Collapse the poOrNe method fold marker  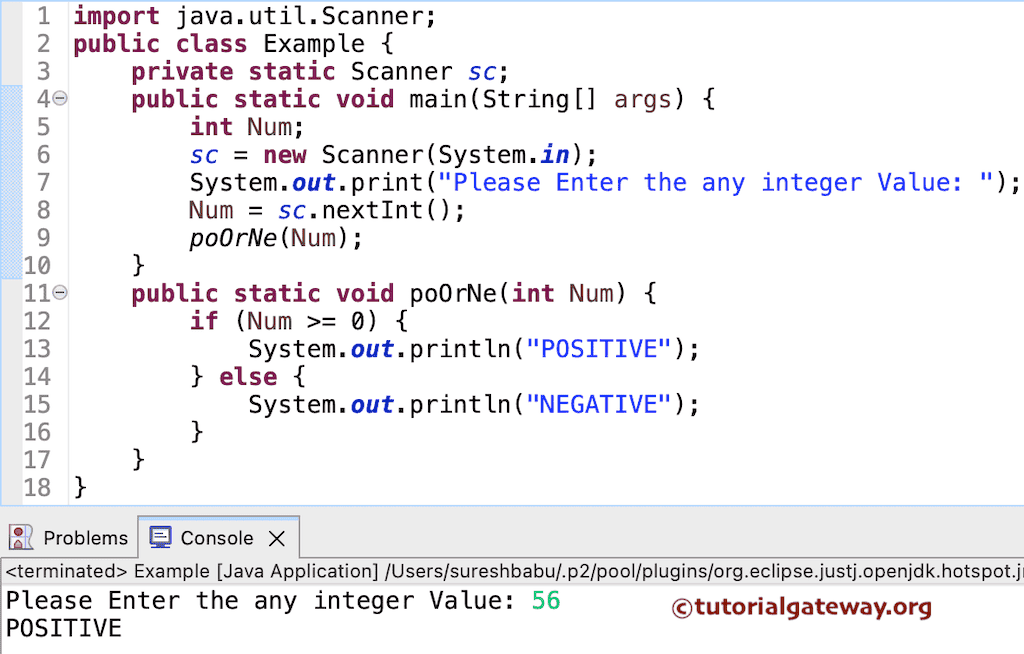point(58,293)
